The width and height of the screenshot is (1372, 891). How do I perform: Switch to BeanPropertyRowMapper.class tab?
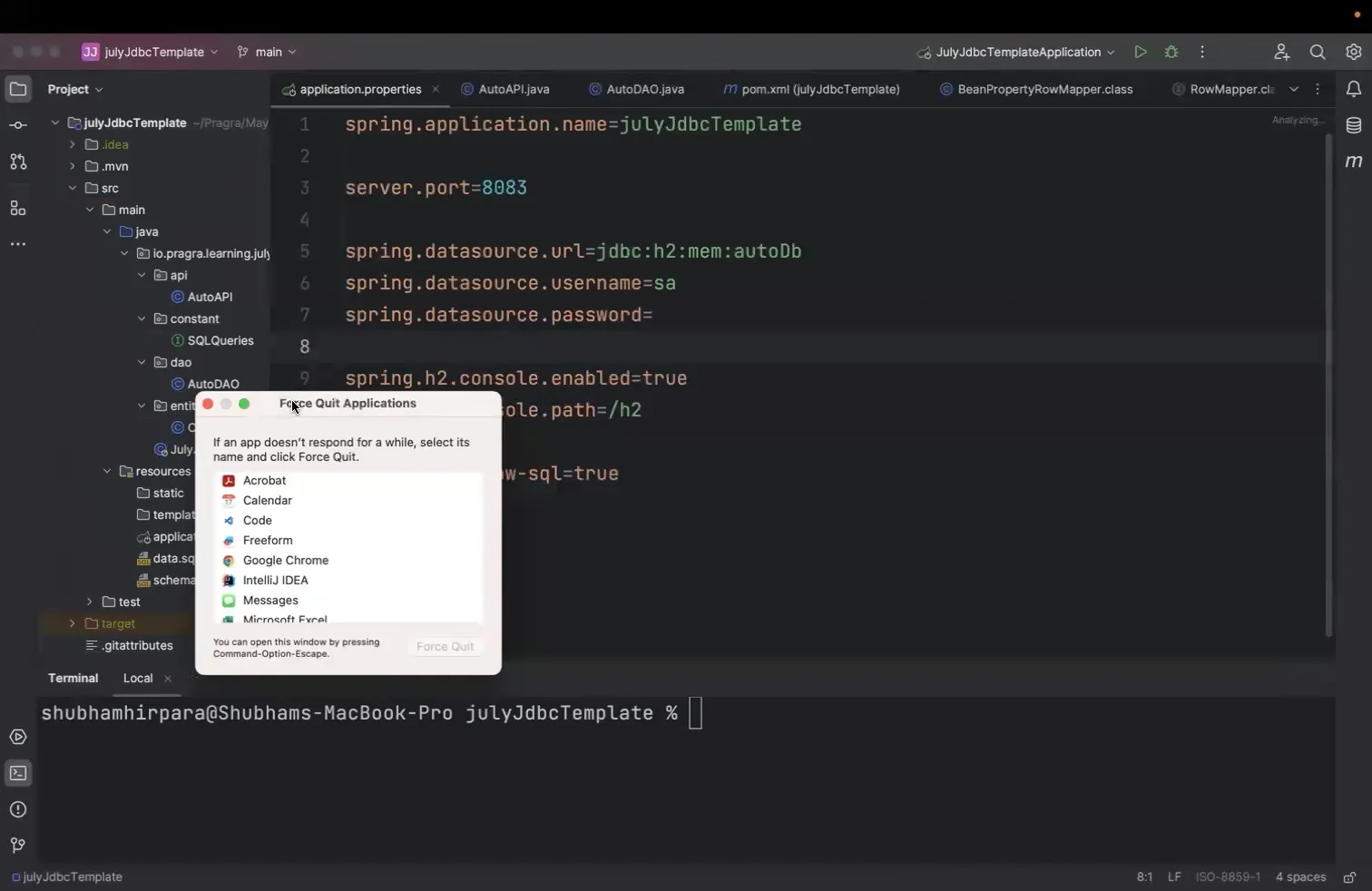(1036, 89)
